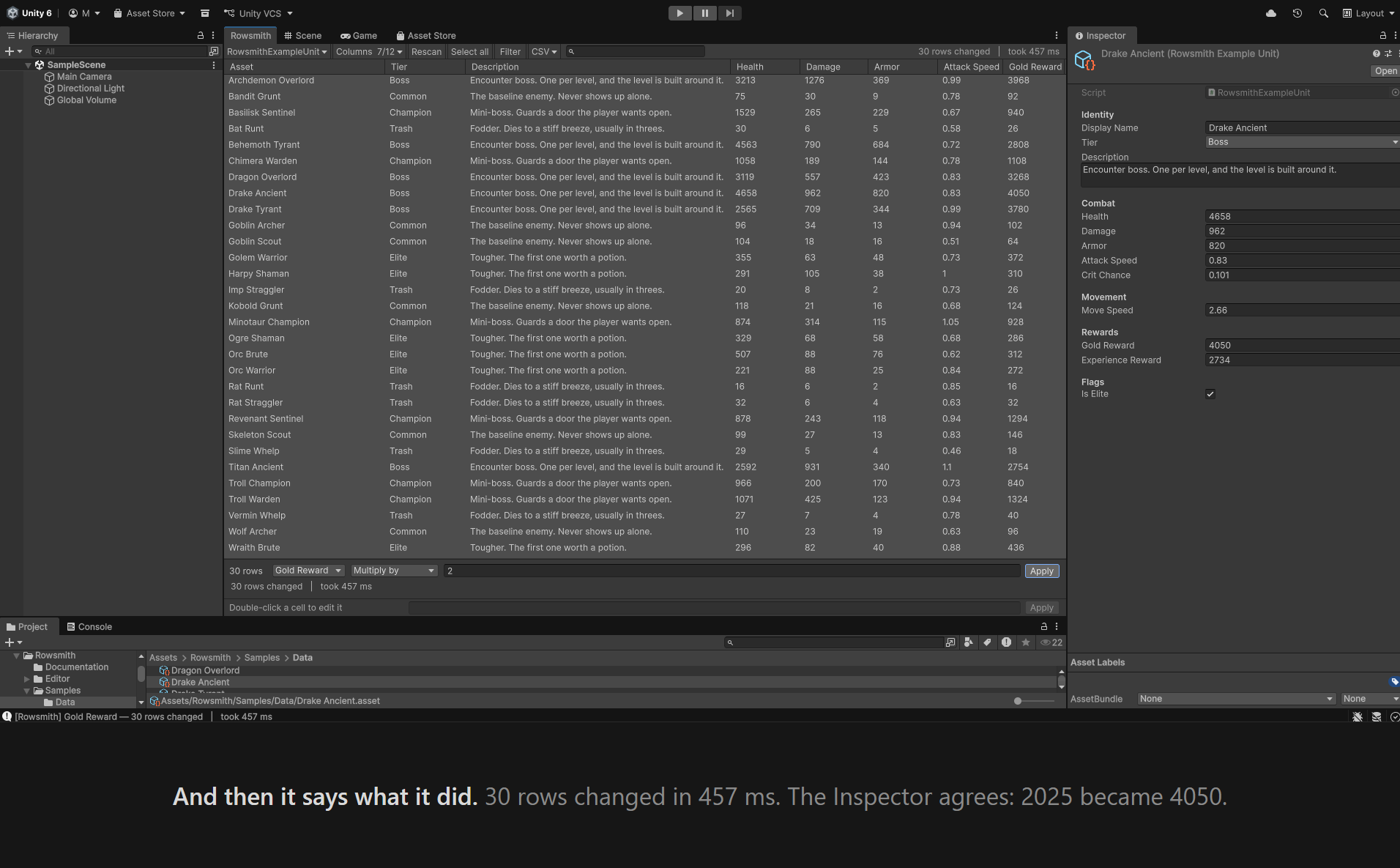Adjust the Project icon size slider
This screenshot has height=868, width=1400.
point(1034,701)
